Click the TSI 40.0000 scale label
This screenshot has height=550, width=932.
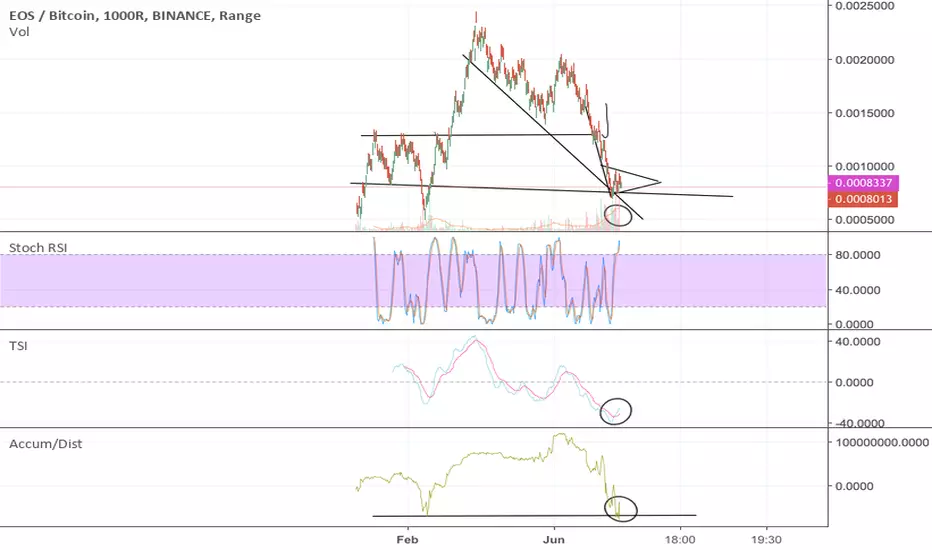click(x=858, y=342)
